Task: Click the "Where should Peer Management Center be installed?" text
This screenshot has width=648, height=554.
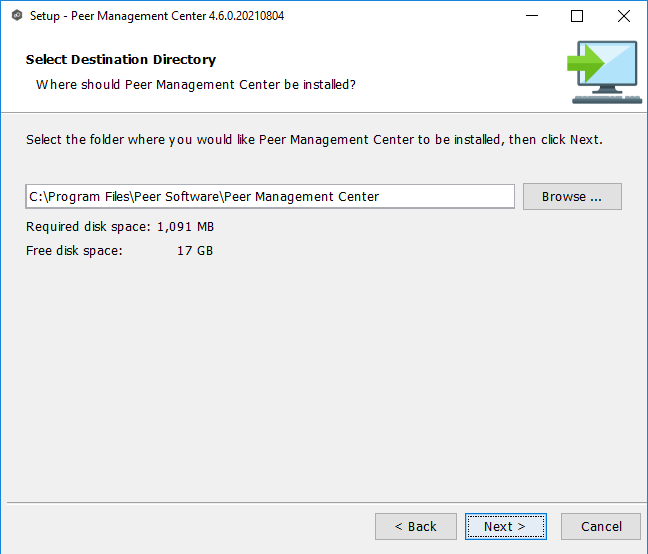Action: pyautogui.click(x=196, y=84)
